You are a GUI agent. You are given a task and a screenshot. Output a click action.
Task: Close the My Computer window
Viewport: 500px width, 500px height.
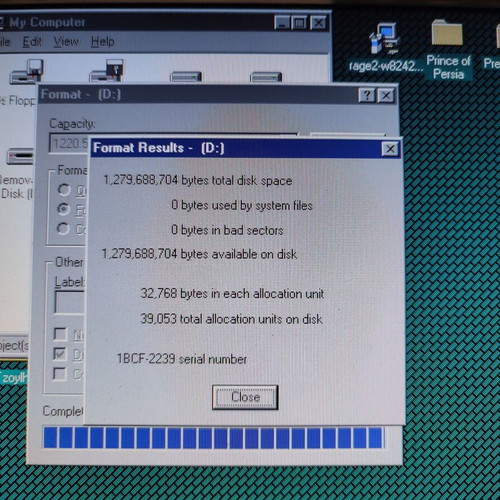coord(318,23)
